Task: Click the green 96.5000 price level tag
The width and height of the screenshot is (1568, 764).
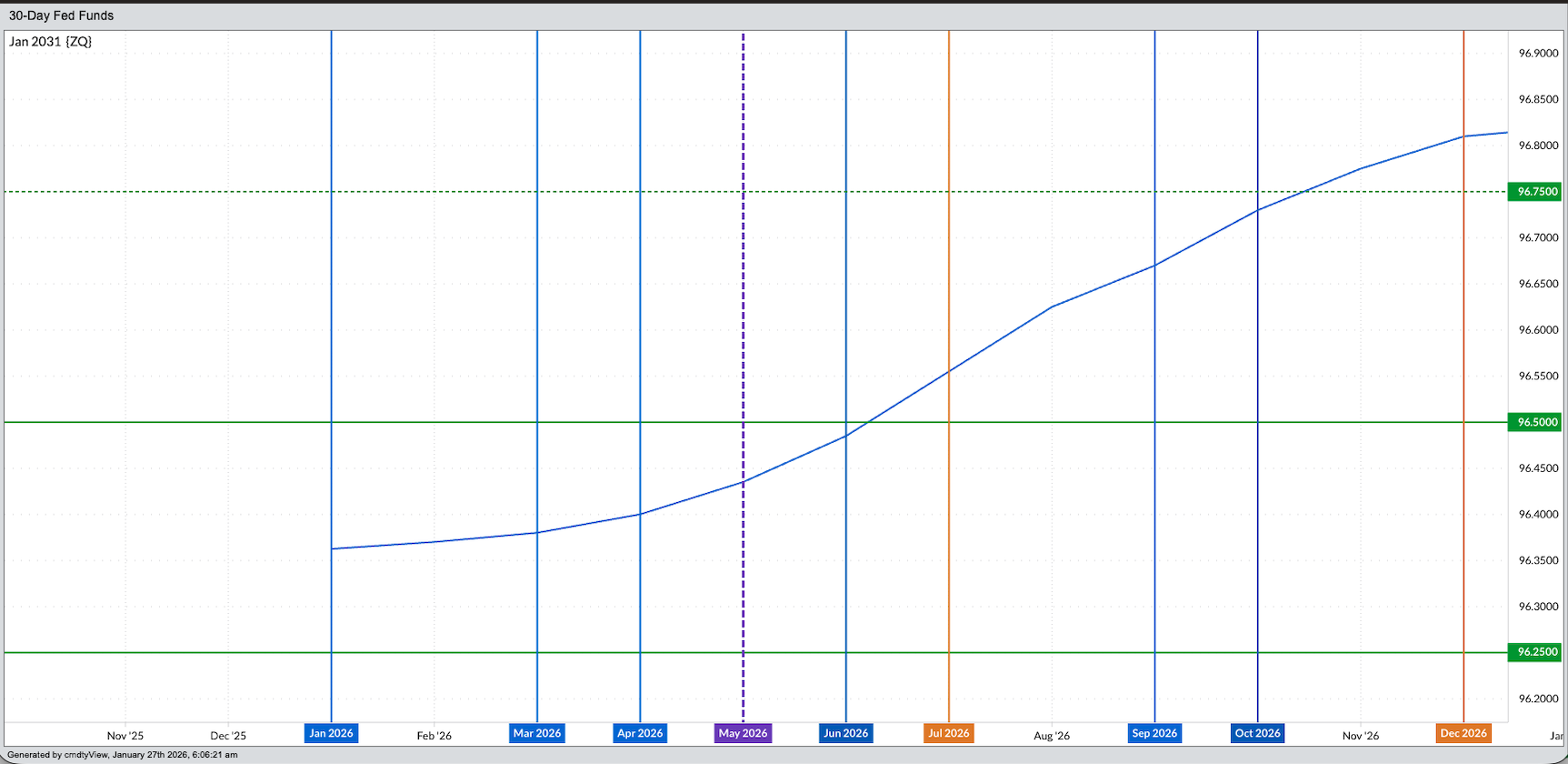Action: [1537, 422]
